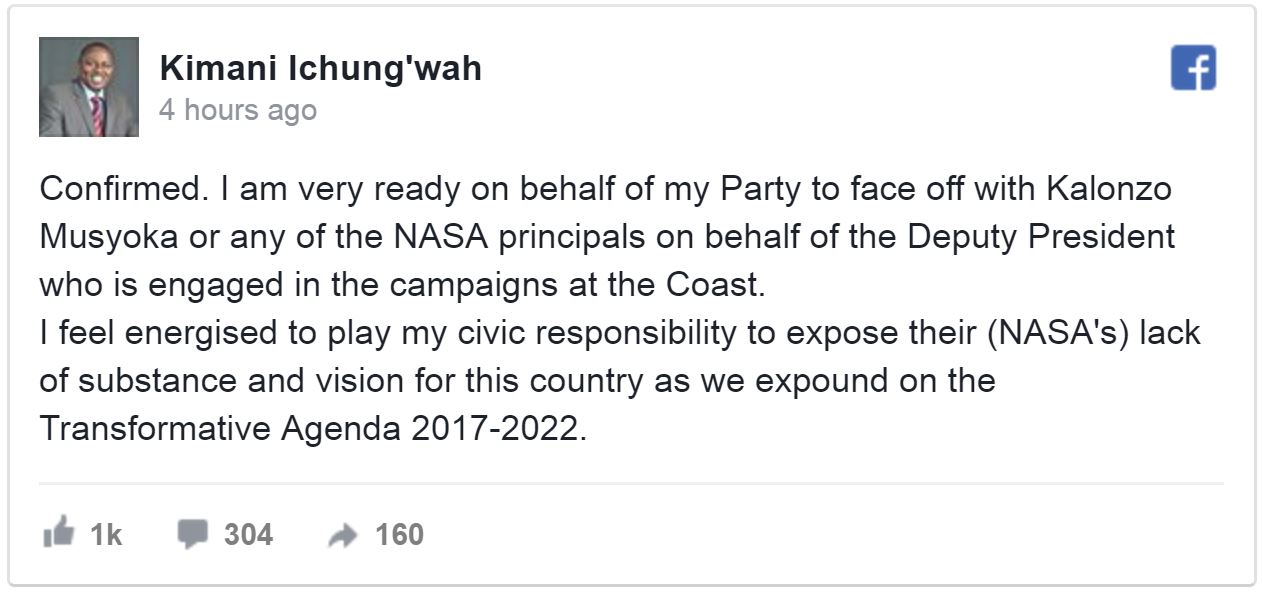View the 1k likes count
The height and width of the screenshot is (595, 1263).
click(105, 535)
